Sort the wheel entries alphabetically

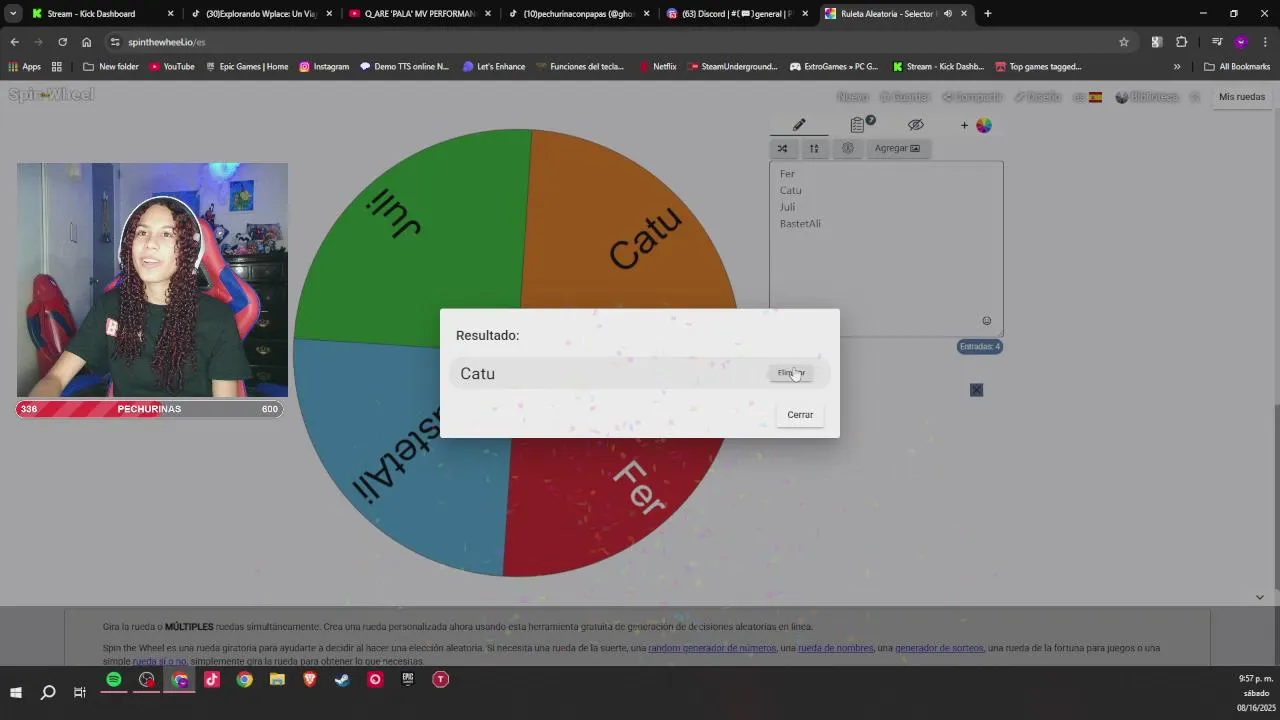coord(814,148)
